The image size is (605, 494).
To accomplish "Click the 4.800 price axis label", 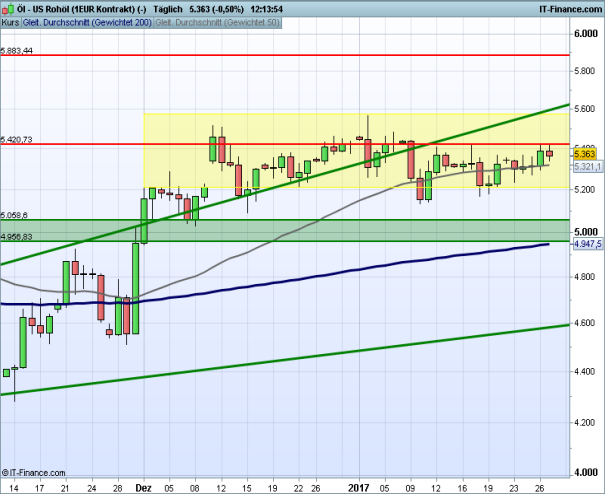I will 585,277.
